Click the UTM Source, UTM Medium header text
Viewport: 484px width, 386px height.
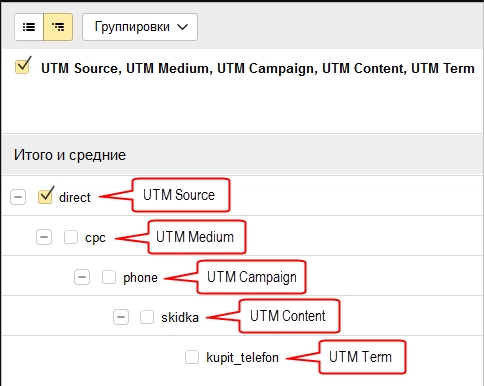[125, 68]
